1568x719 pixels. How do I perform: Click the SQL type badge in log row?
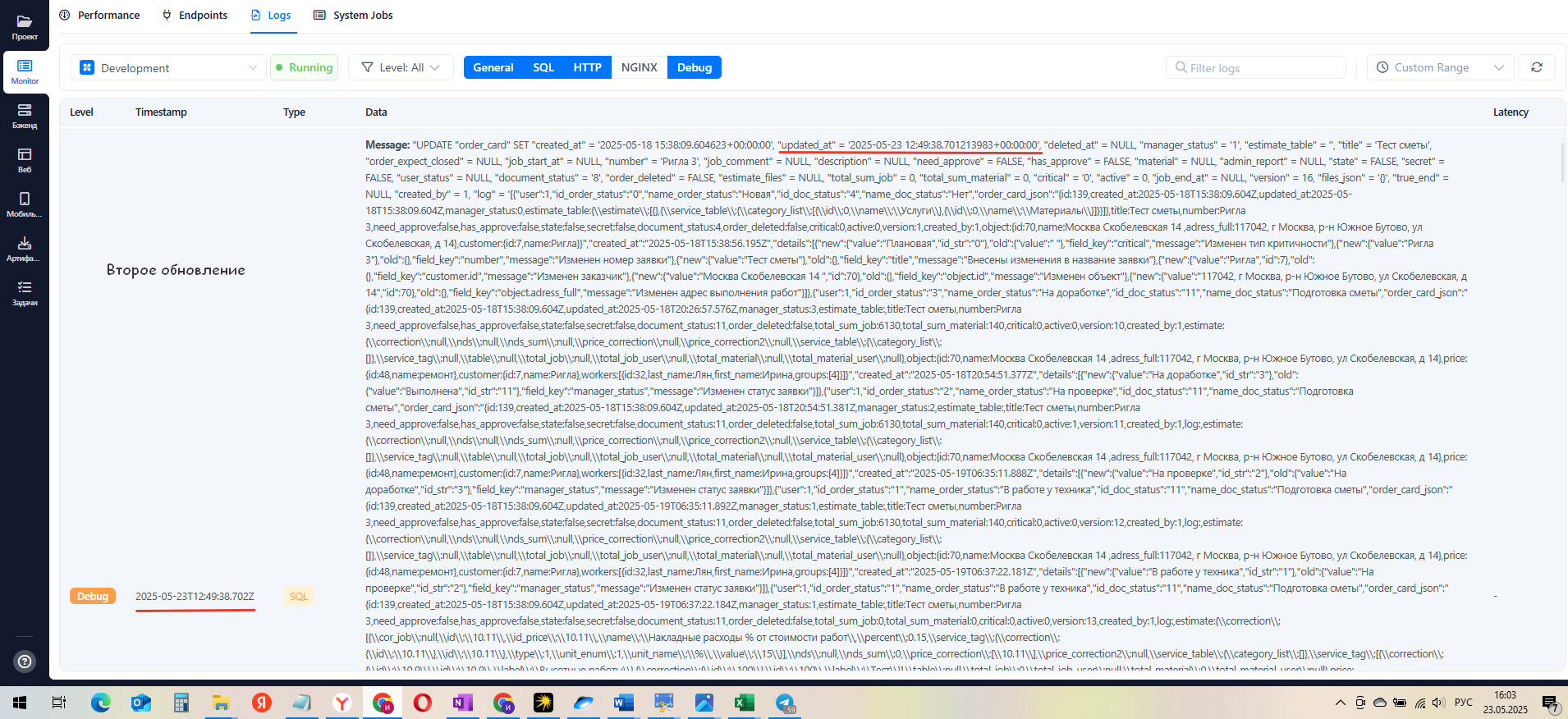point(299,596)
